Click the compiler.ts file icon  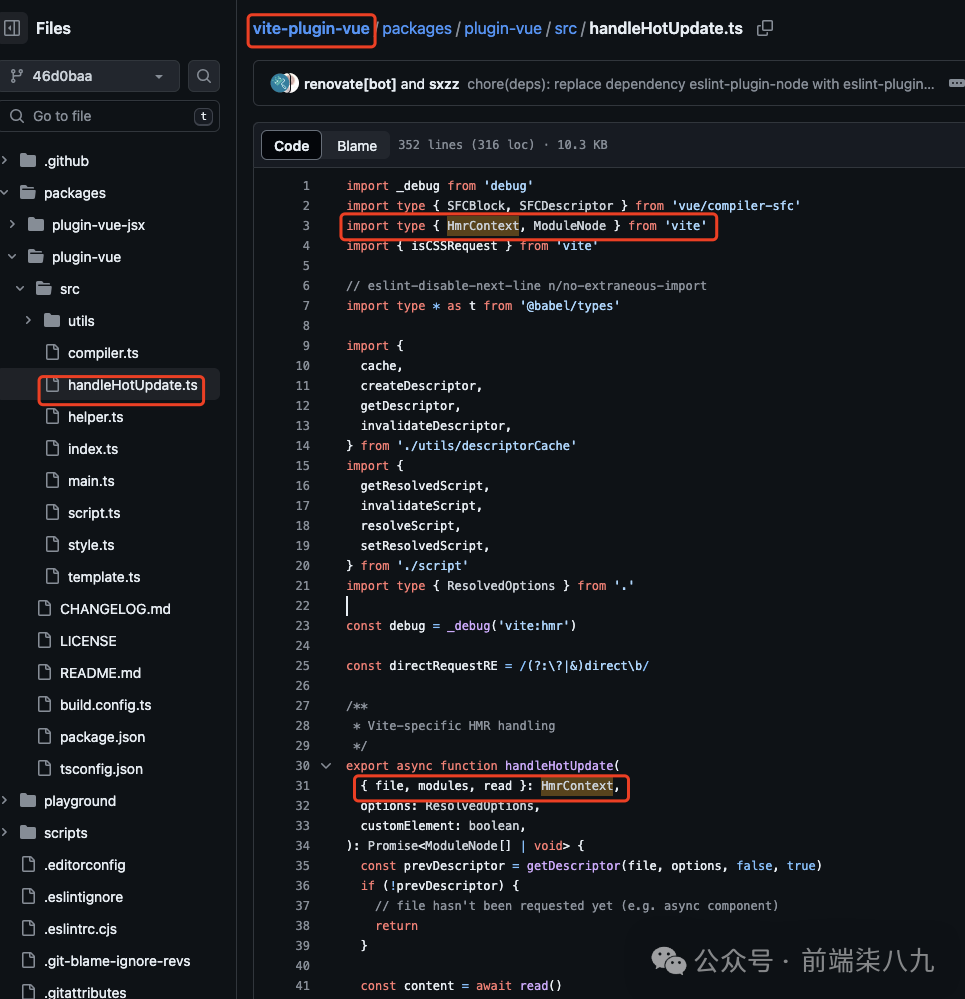[x=52, y=352]
